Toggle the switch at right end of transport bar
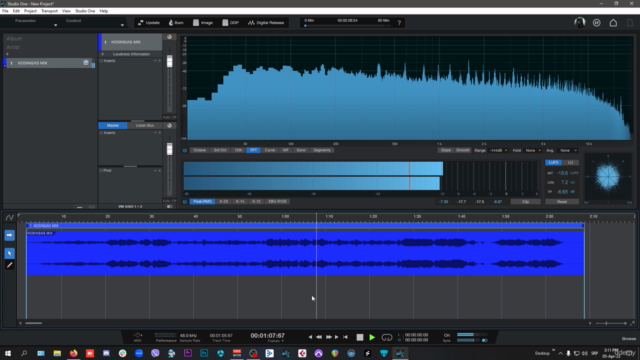The image size is (640, 360). pyautogui.click(x=484, y=340)
